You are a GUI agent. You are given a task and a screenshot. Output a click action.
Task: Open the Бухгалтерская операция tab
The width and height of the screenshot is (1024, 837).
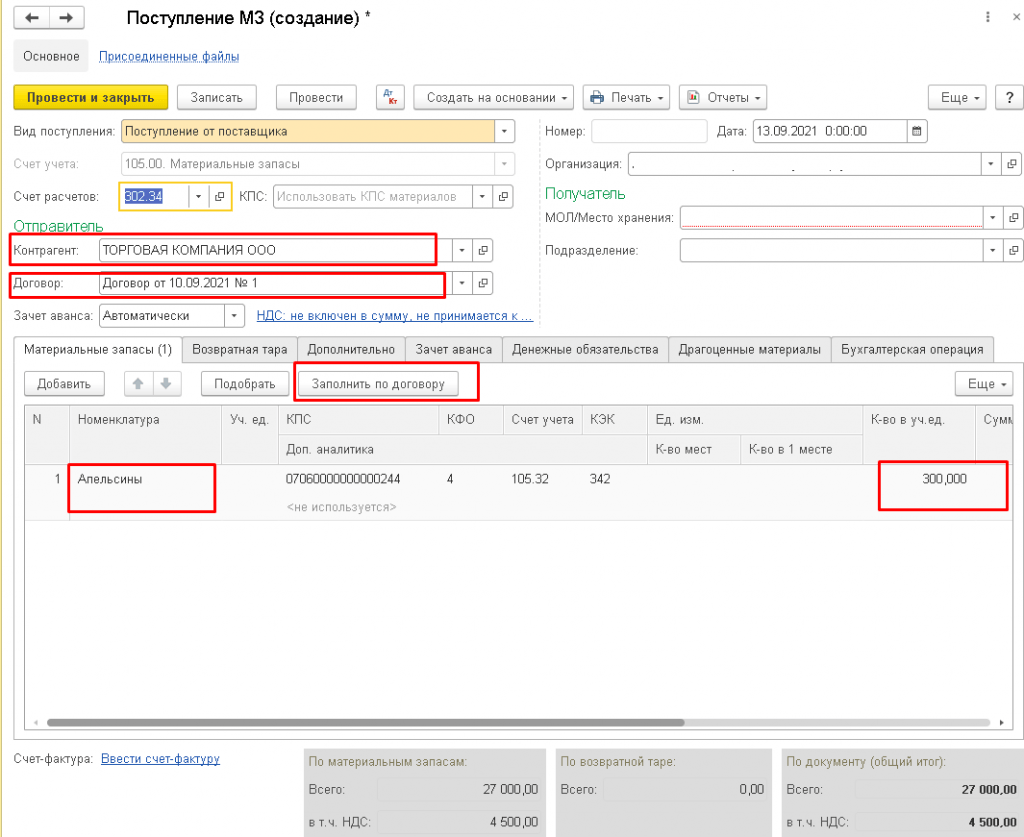[x=912, y=349]
